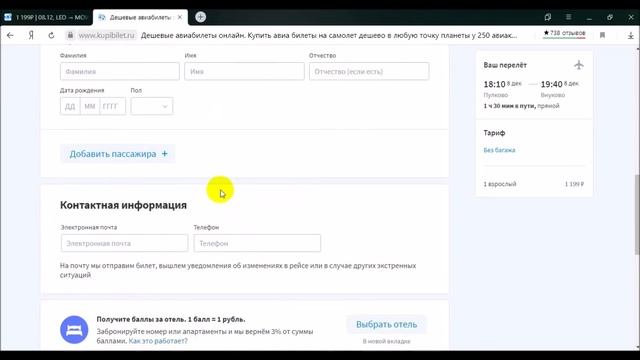Image resolution: width=640 pixels, height=360 pixels.
Task: Click the padlock site security icon
Action: pos(70,36)
